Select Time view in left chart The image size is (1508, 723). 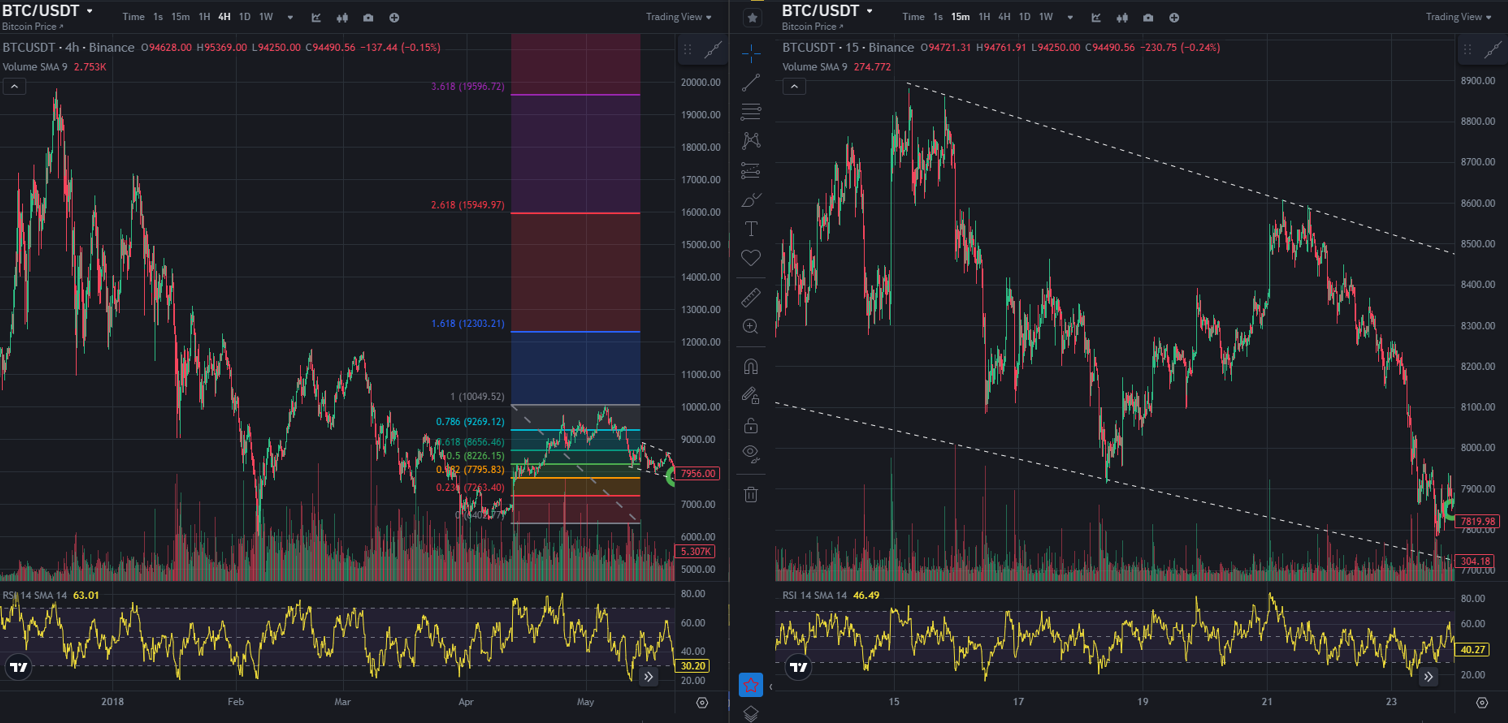point(133,17)
